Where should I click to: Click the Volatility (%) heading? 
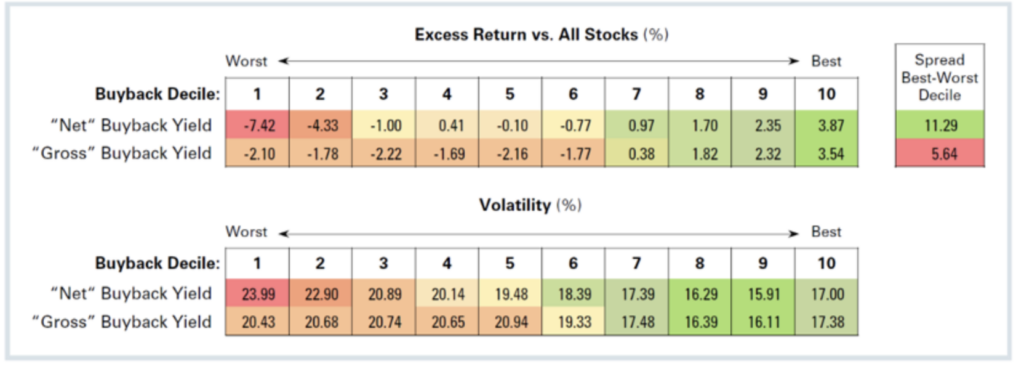coord(530,205)
